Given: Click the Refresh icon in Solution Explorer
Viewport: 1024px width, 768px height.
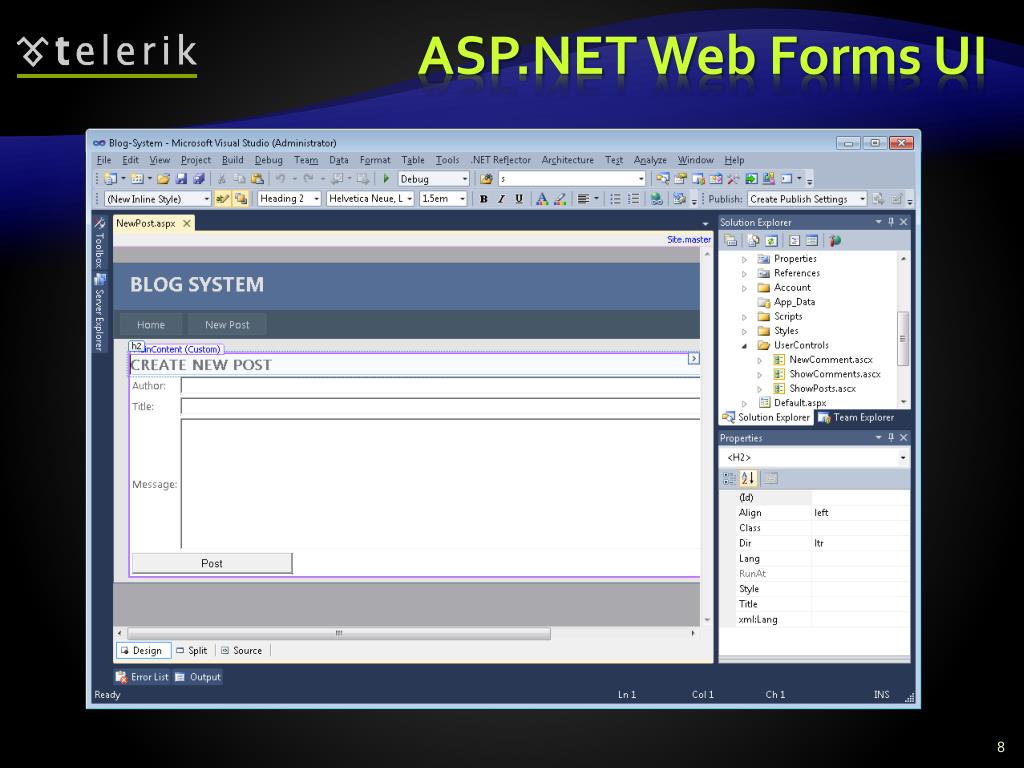Looking at the screenshot, I should [x=771, y=240].
